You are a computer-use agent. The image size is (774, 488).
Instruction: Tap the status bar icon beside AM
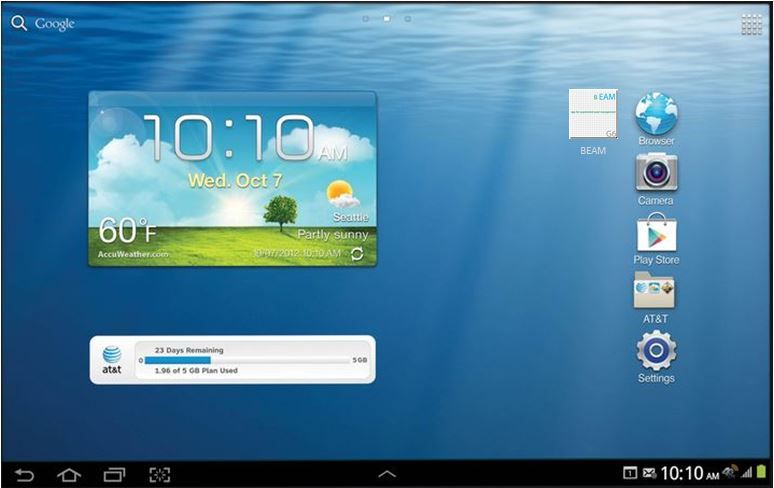[x=730, y=471]
